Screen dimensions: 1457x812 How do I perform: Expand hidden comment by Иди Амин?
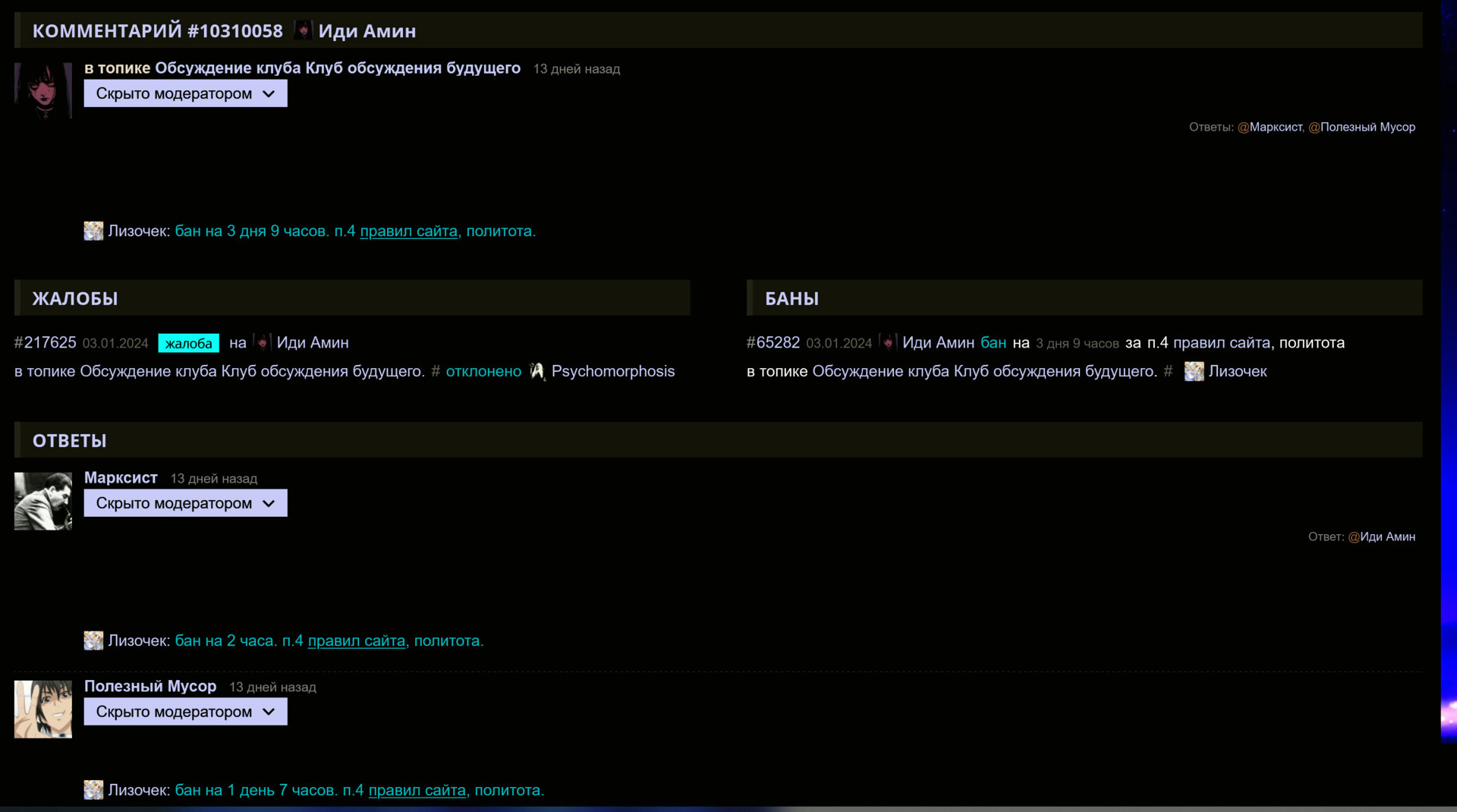[185, 93]
